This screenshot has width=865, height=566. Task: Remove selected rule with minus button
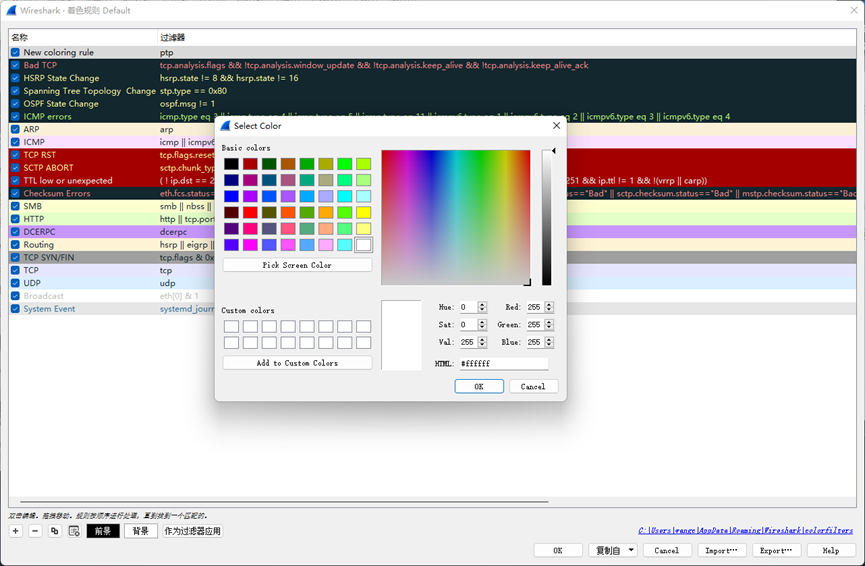[x=35, y=531]
